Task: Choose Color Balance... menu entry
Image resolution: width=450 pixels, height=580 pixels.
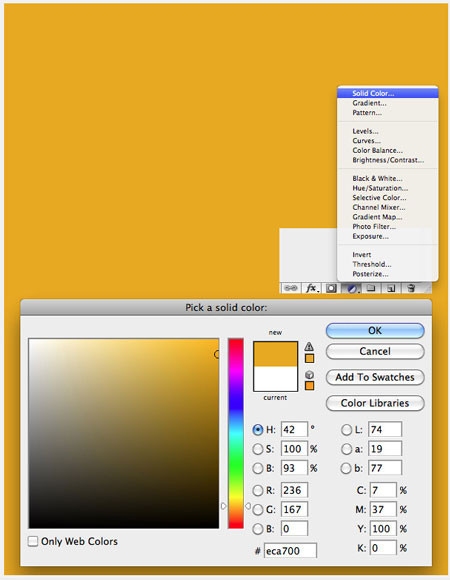Action: [x=388, y=150]
